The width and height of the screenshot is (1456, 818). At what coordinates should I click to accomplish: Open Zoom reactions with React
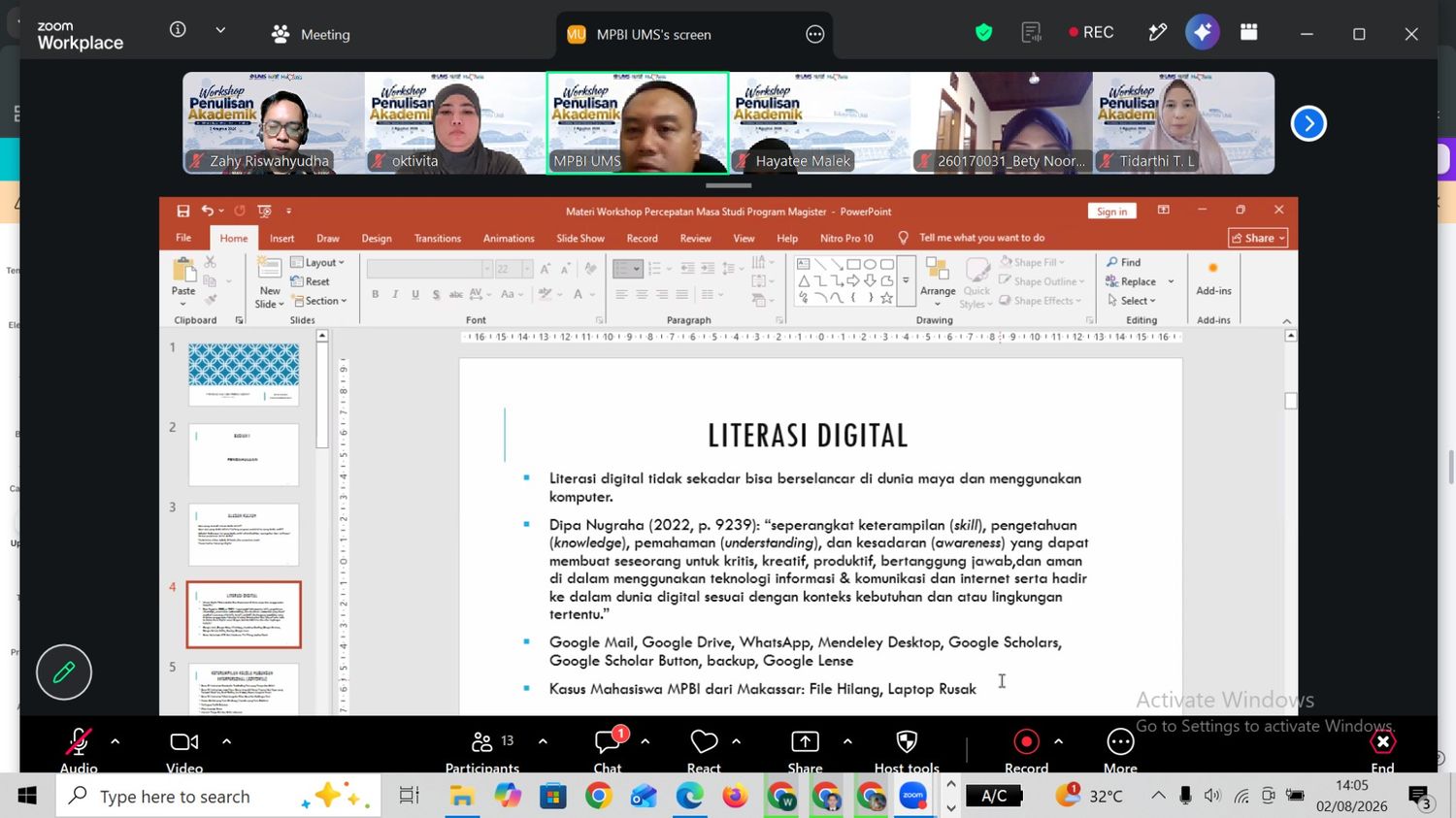tap(704, 752)
